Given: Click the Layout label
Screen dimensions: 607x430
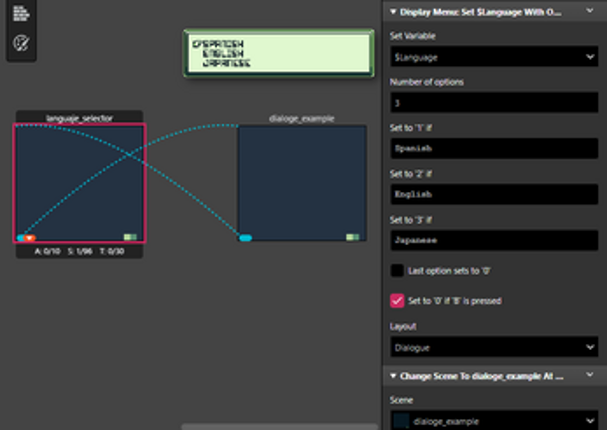Looking at the screenshot, I should 403,327.
